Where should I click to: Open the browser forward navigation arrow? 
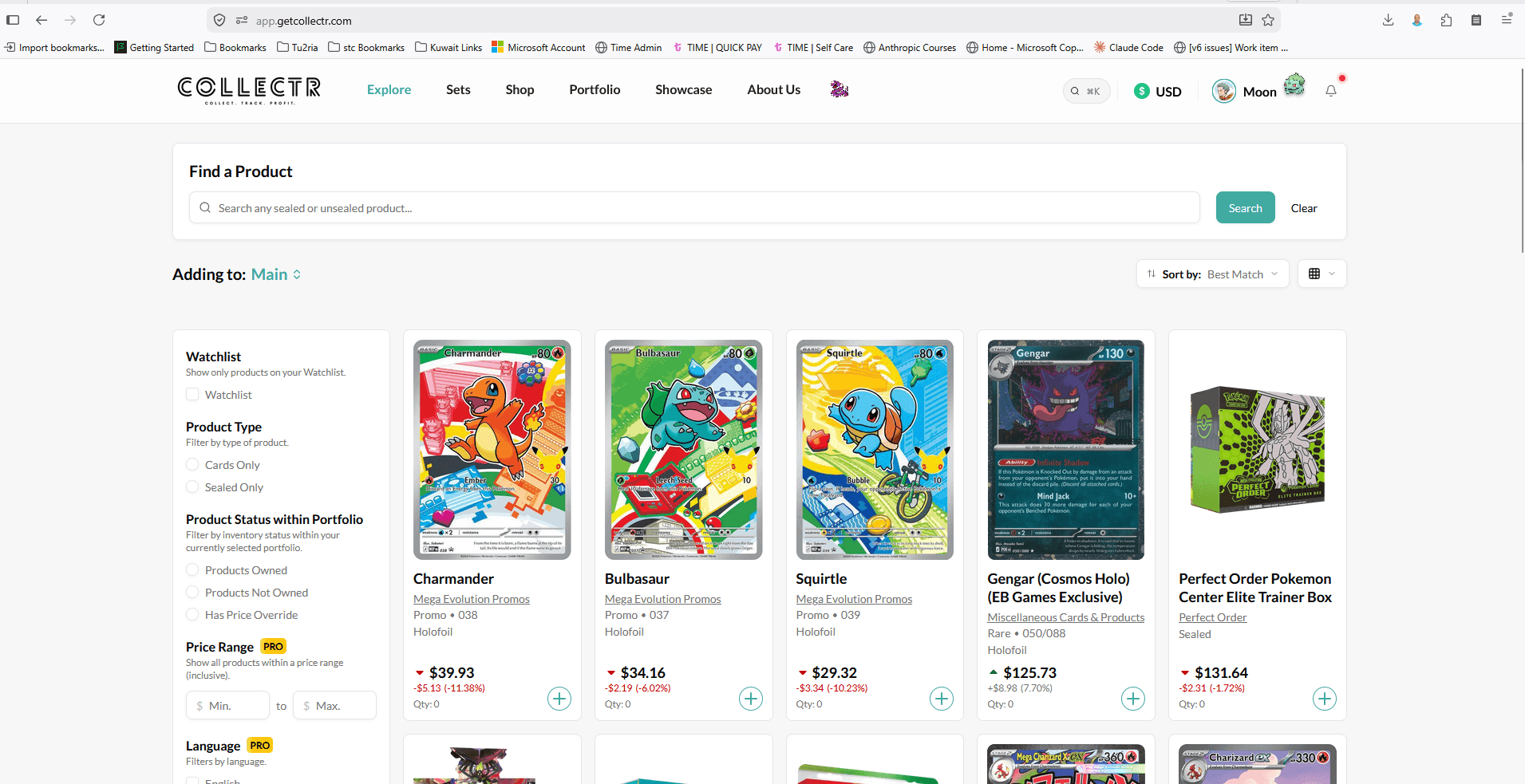70,20
